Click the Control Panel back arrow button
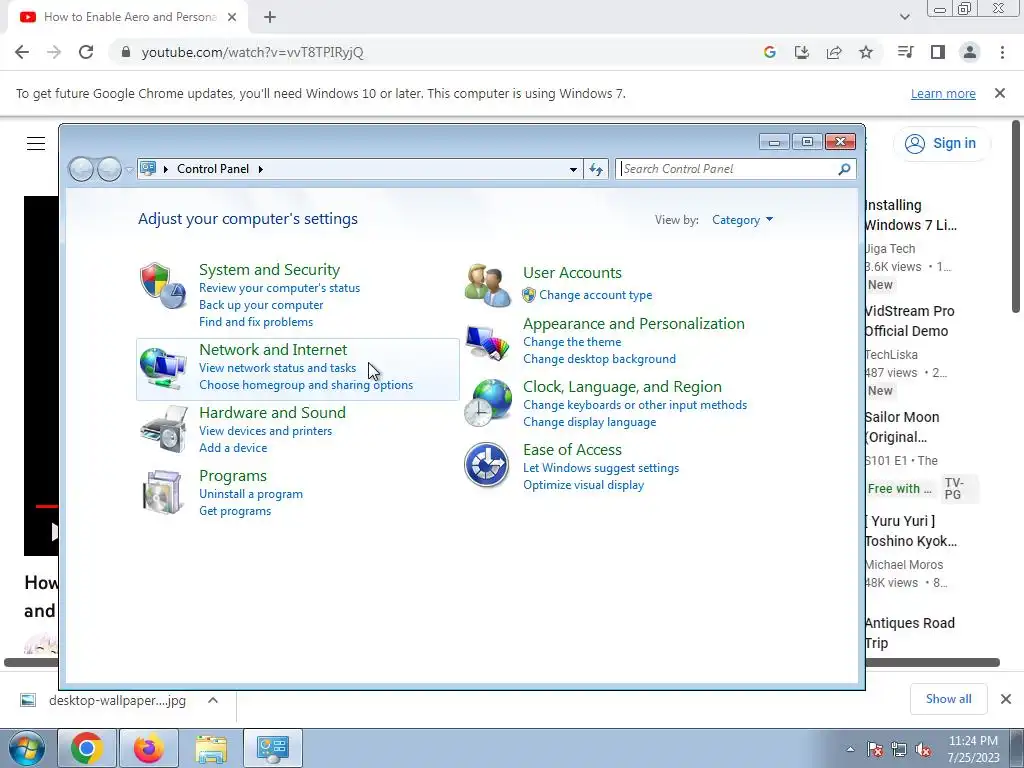The height and width of the screenshot is (768, 1024). 81,169
